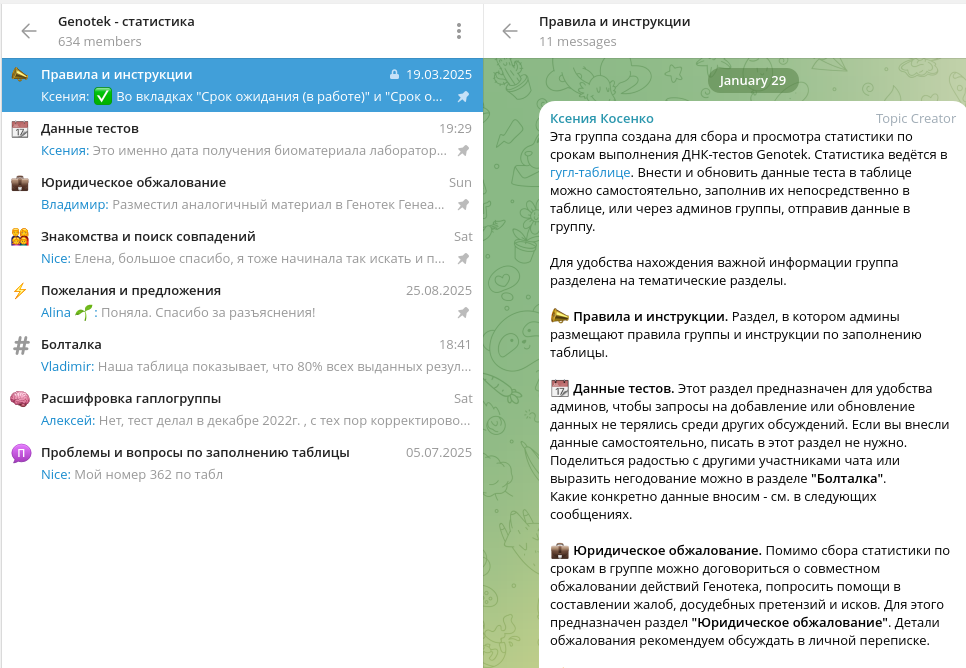Click calendar emoji in message before Данные тестов
The height and width of the screenshot is (668, 966).
(559, 388)
